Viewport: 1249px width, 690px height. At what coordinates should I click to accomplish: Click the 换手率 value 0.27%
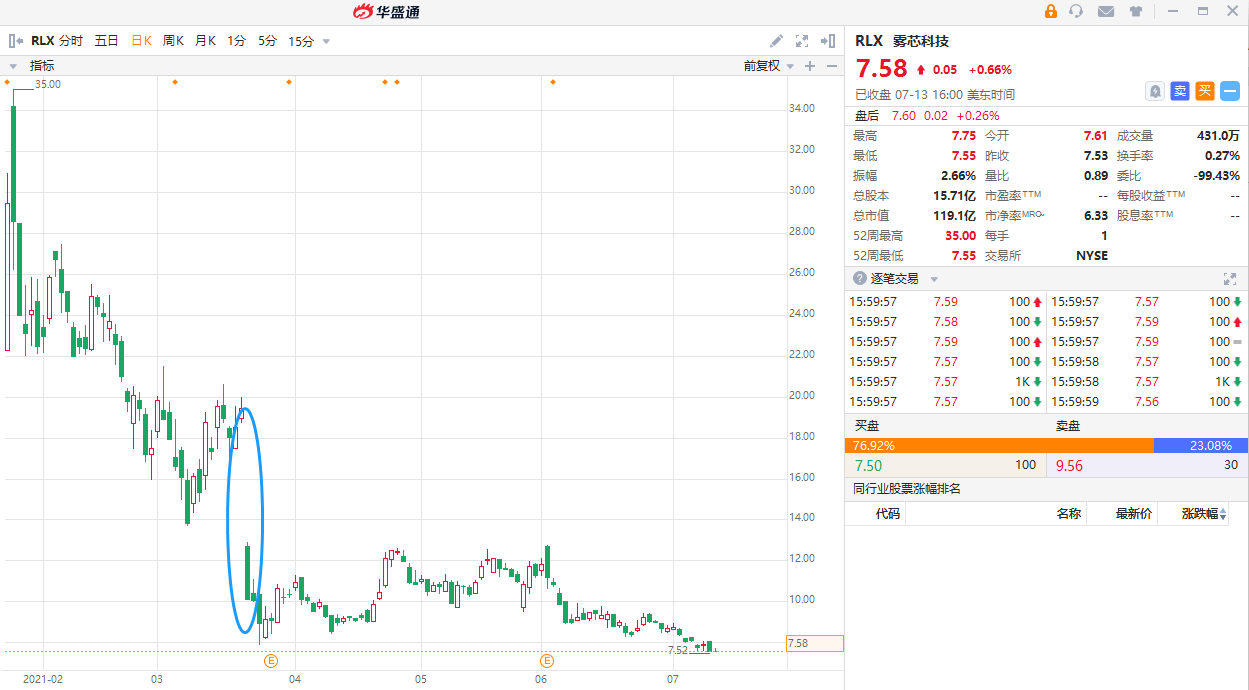coord(1222,156)
